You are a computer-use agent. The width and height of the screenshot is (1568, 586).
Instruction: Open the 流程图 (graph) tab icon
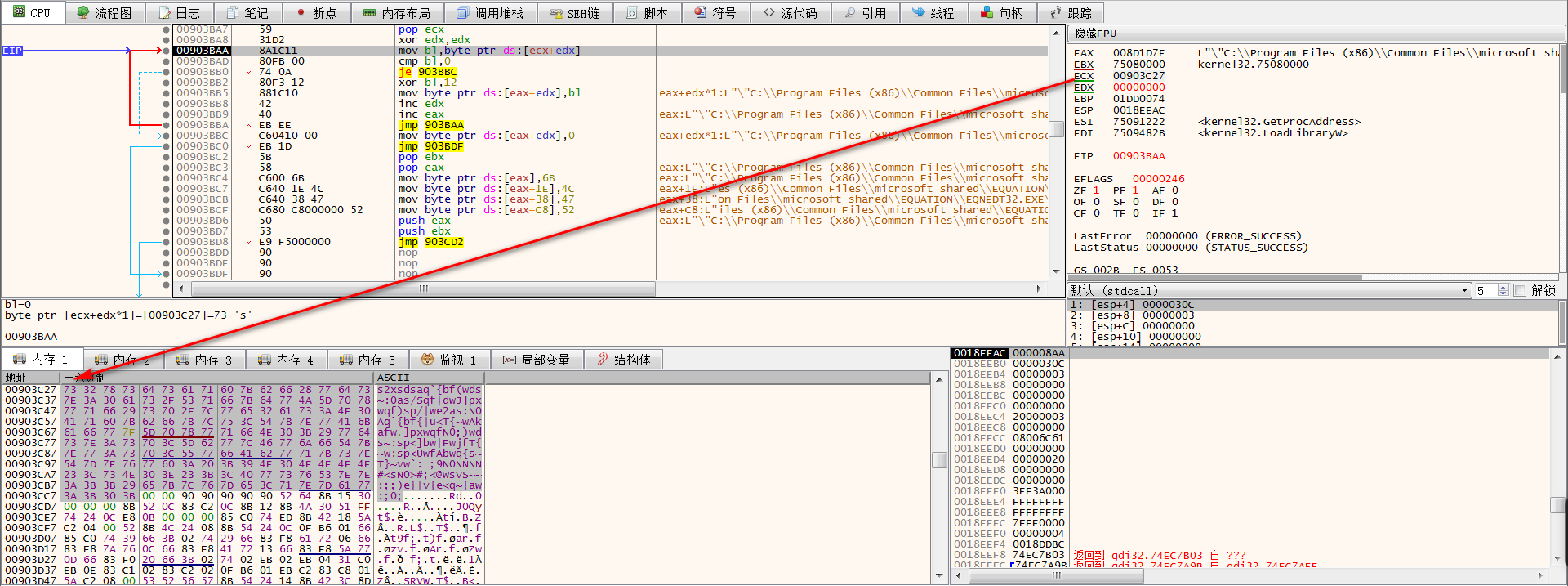[82, 13]
